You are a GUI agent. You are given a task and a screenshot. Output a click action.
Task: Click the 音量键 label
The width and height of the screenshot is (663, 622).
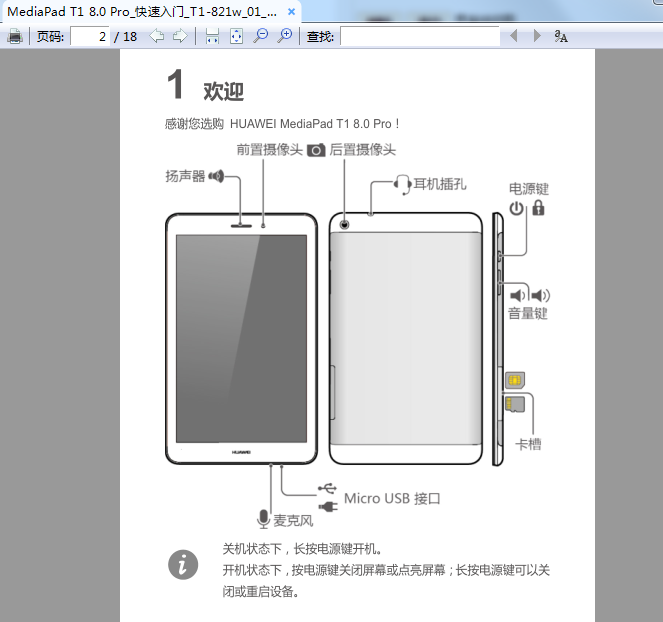[x=528, y=314]
